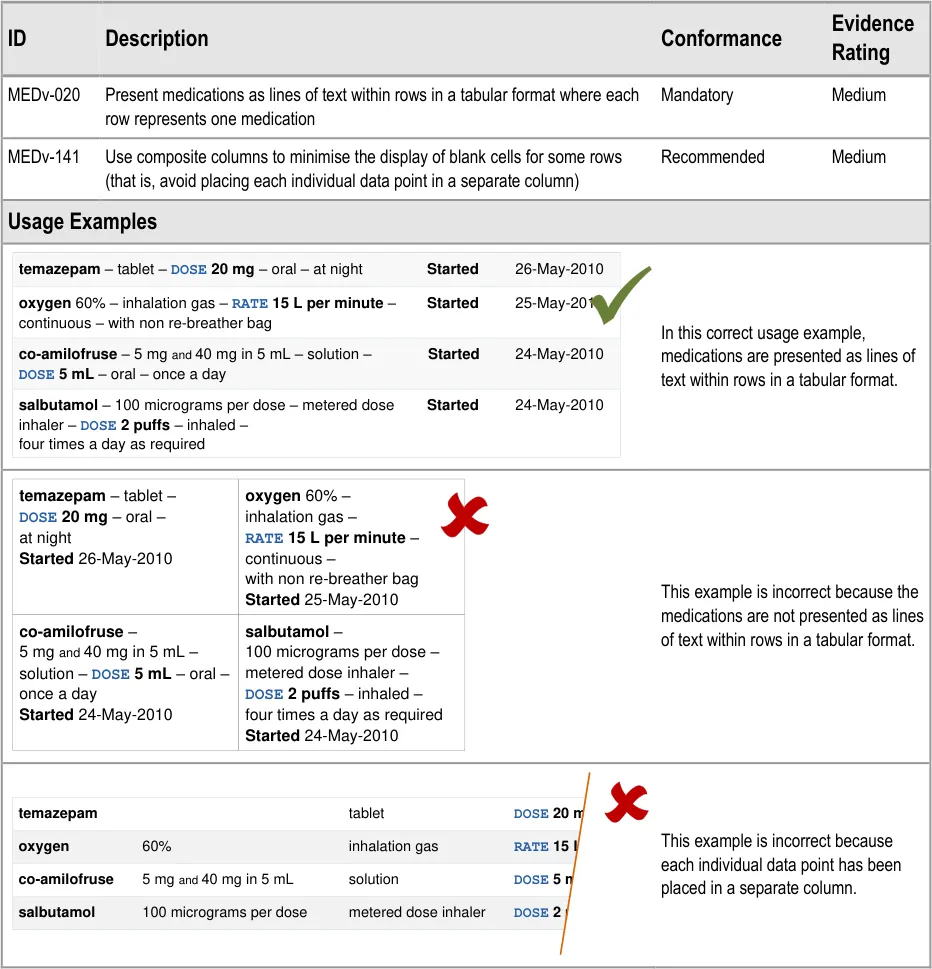The image size is (932, 969).
Task: Click 100 micrograms per dose in bottom table
Action: 224,912
